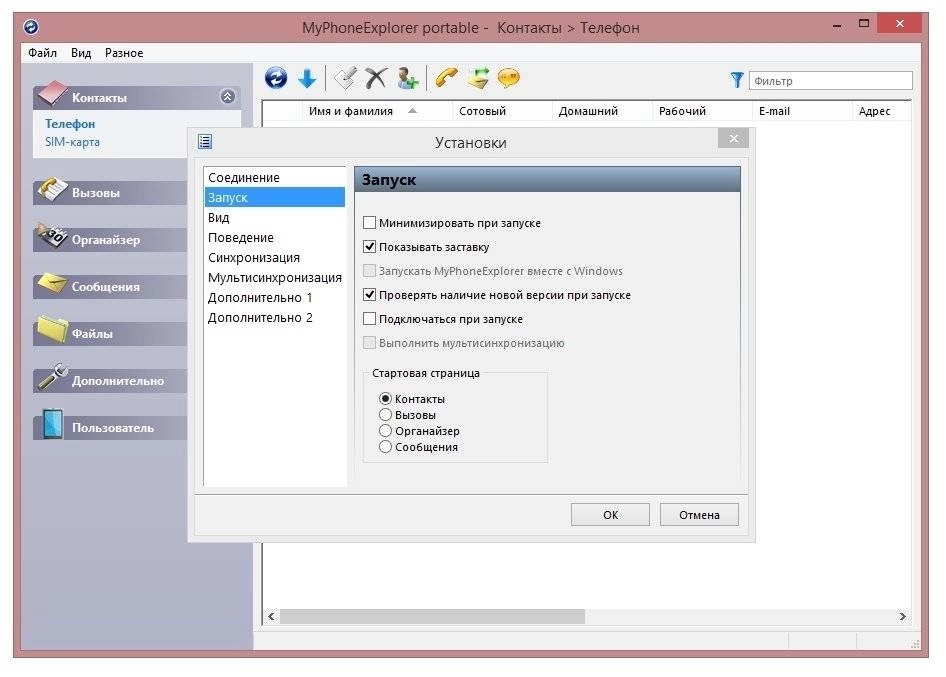Click the orange chat bubble icon

(509, 78)
